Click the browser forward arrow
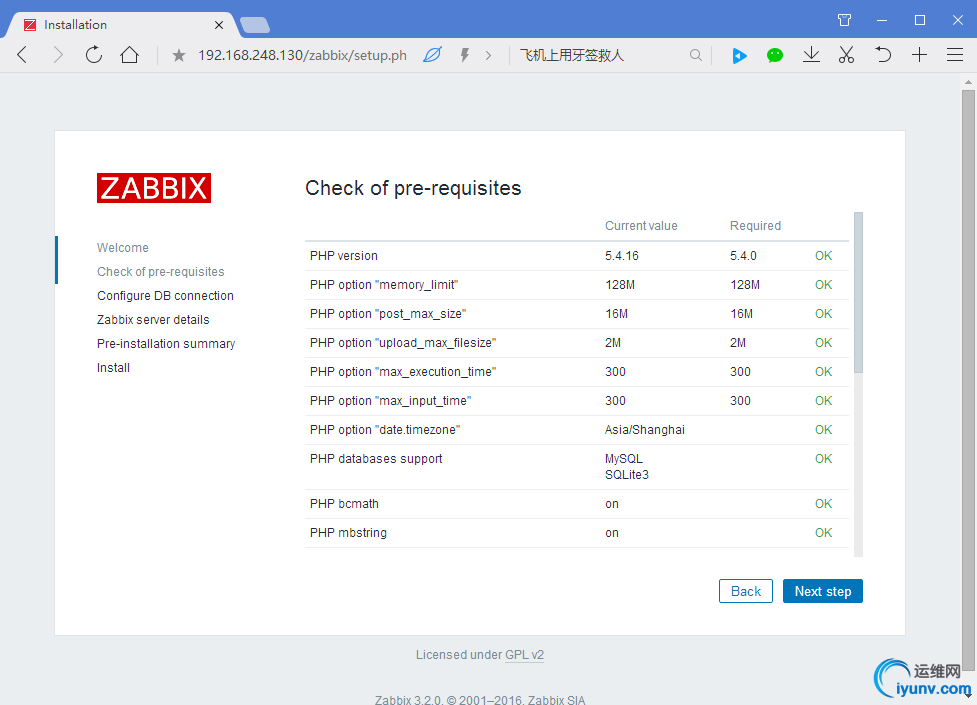The height and width of the screenshot is (705, 977). tap(58, 55)
